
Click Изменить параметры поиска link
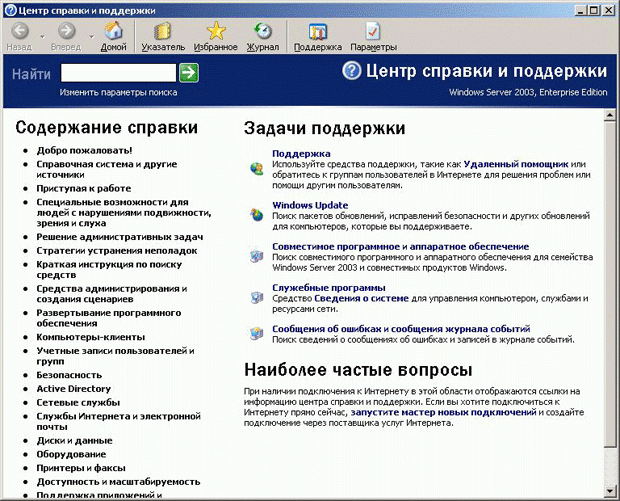tap(118, 93)
